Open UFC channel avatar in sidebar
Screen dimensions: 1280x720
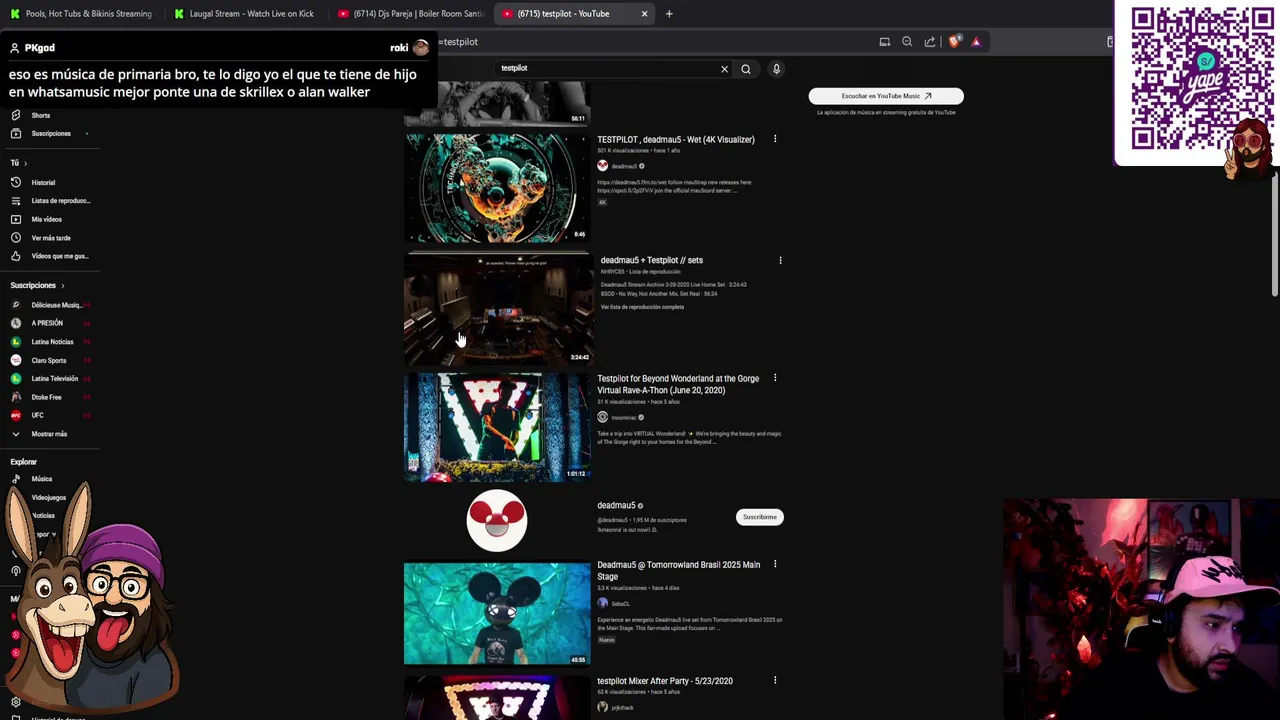point(15,415)
